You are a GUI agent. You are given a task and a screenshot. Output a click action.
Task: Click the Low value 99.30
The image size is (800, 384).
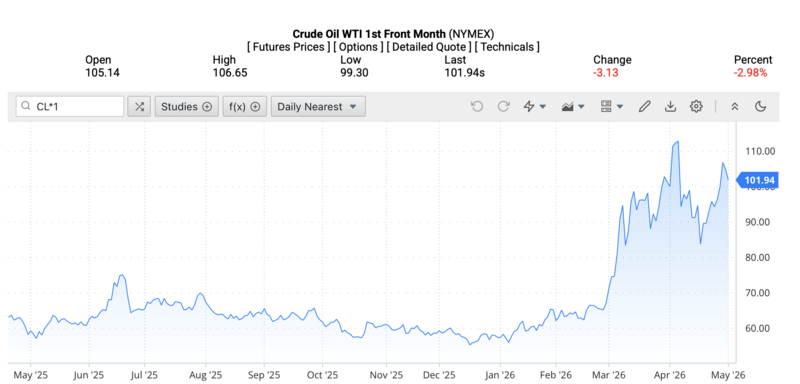[x=354, y=72]
